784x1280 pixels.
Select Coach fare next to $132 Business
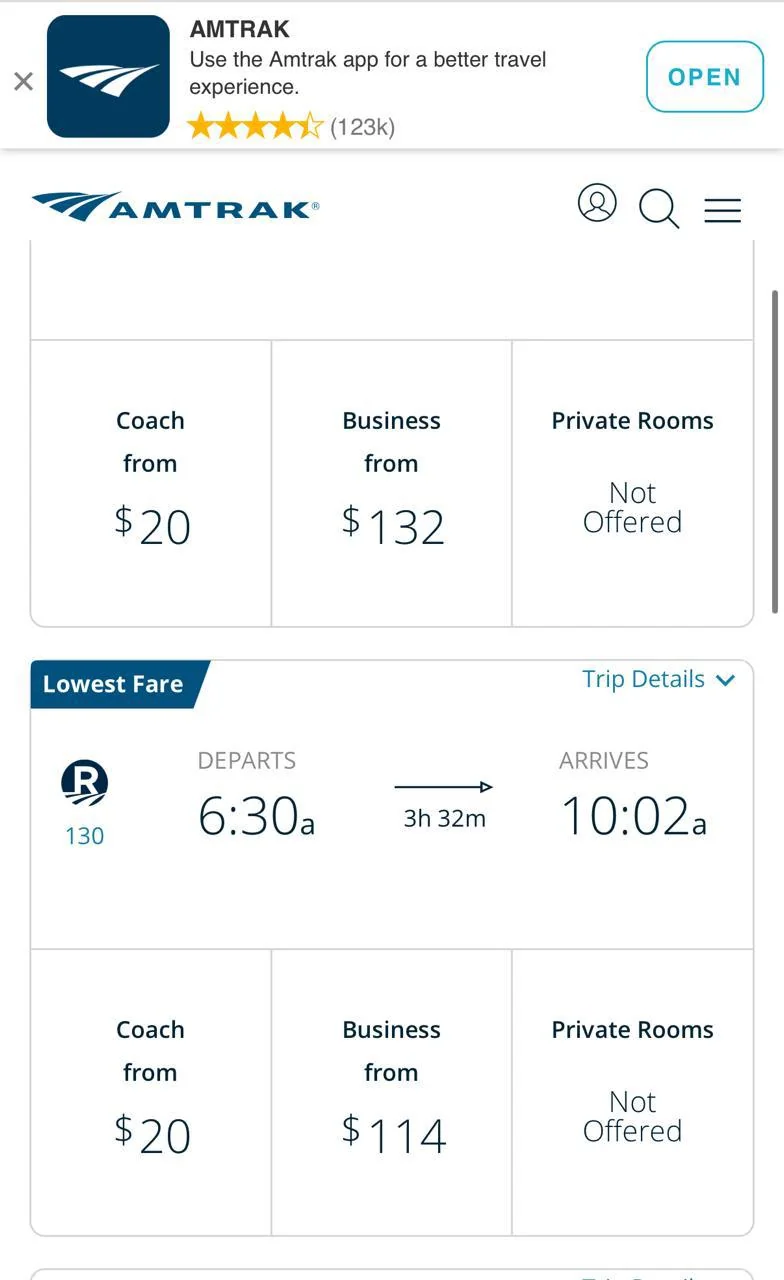(x=151, y=484)
